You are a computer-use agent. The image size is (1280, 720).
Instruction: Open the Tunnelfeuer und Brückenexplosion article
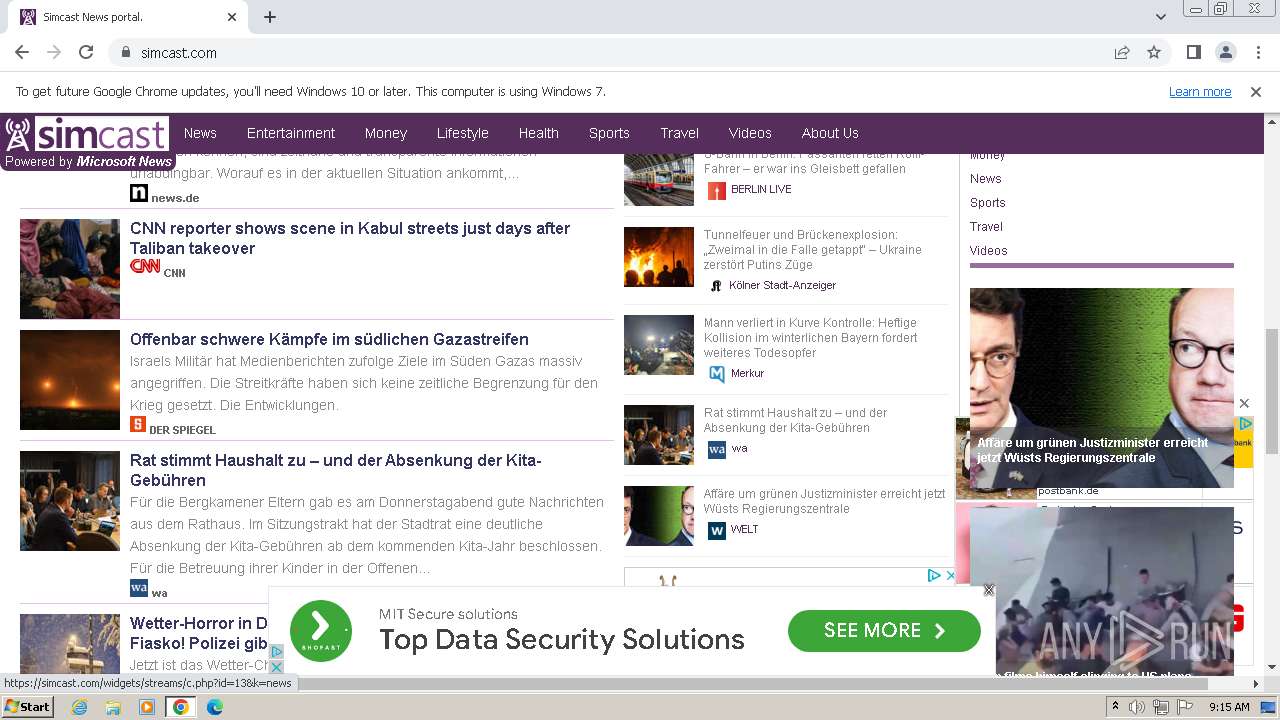click(813, 249)
